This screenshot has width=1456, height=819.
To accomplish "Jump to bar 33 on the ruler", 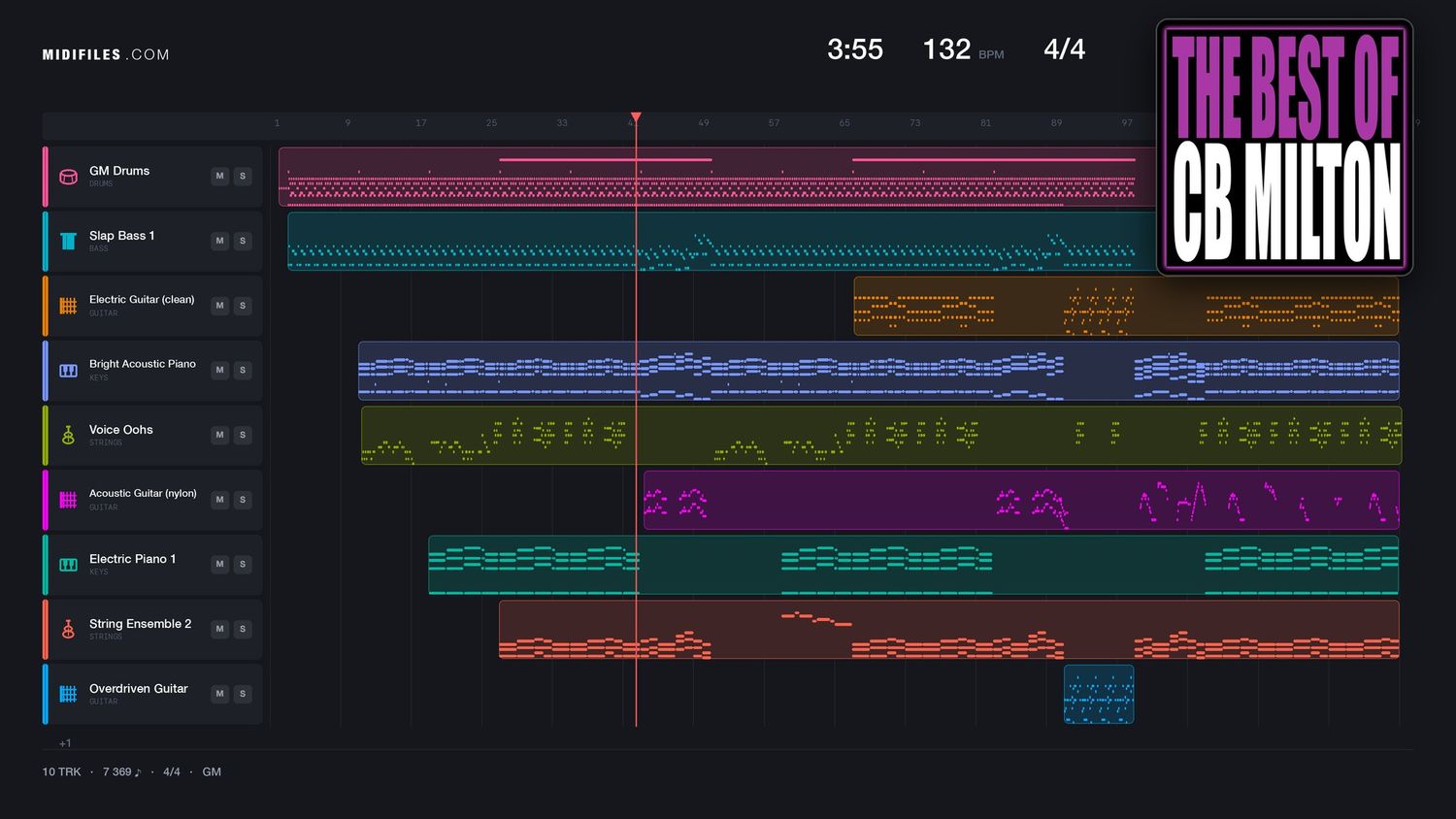I will pyautogui.click(x=562, y=123).
